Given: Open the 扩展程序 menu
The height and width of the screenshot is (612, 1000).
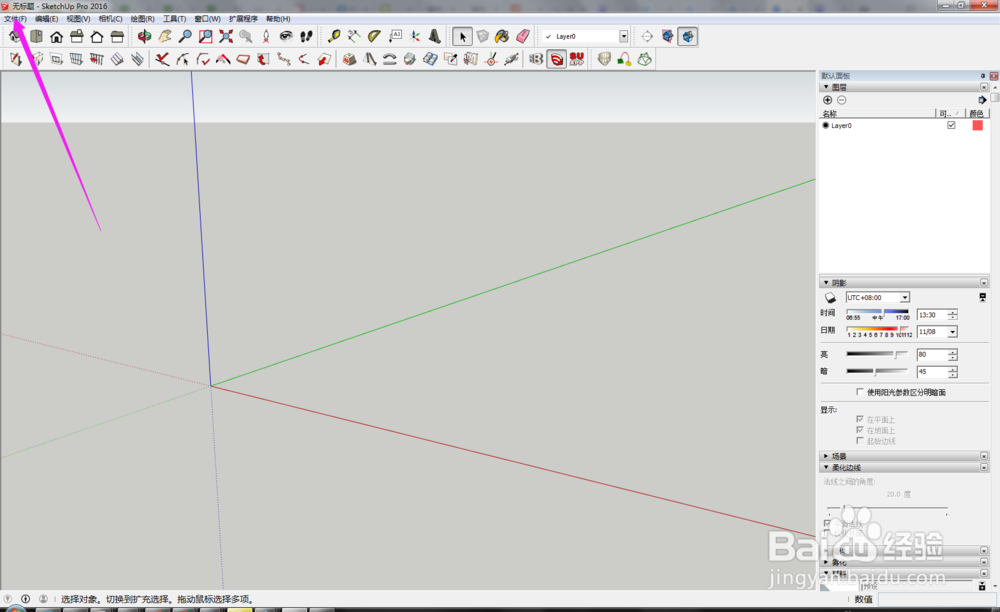Looking at the screenshot, I should click(x=244, y=19).
